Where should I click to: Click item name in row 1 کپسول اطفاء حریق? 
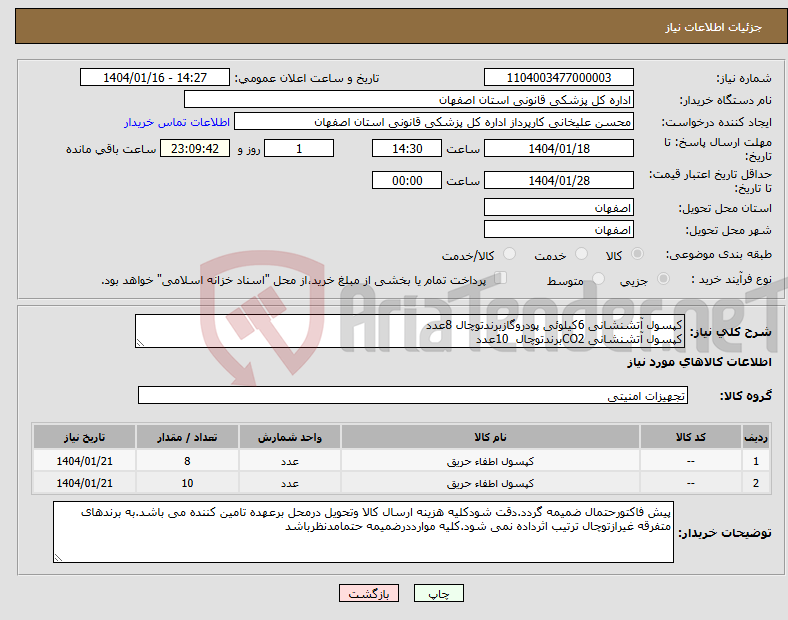[x=490, y=461]
